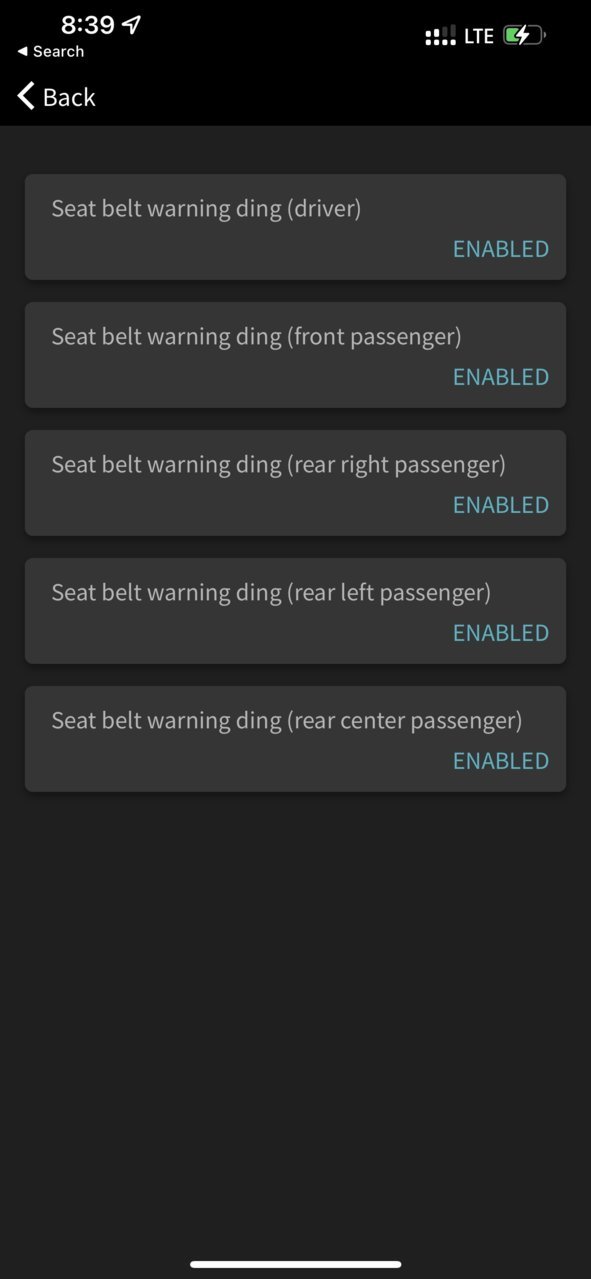Choose Seat belt warning ding (rear center passenger) text
The height and width of the screenshot is (1279, 591).
(x=287, y=721)
